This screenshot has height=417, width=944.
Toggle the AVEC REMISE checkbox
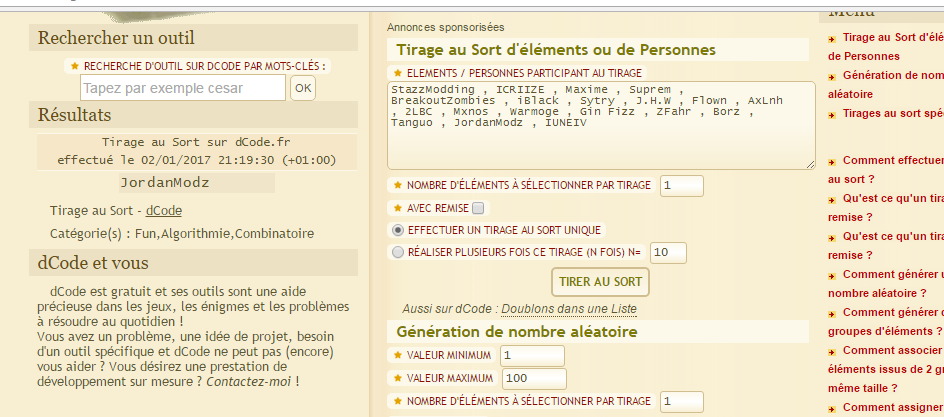point(478,208)
